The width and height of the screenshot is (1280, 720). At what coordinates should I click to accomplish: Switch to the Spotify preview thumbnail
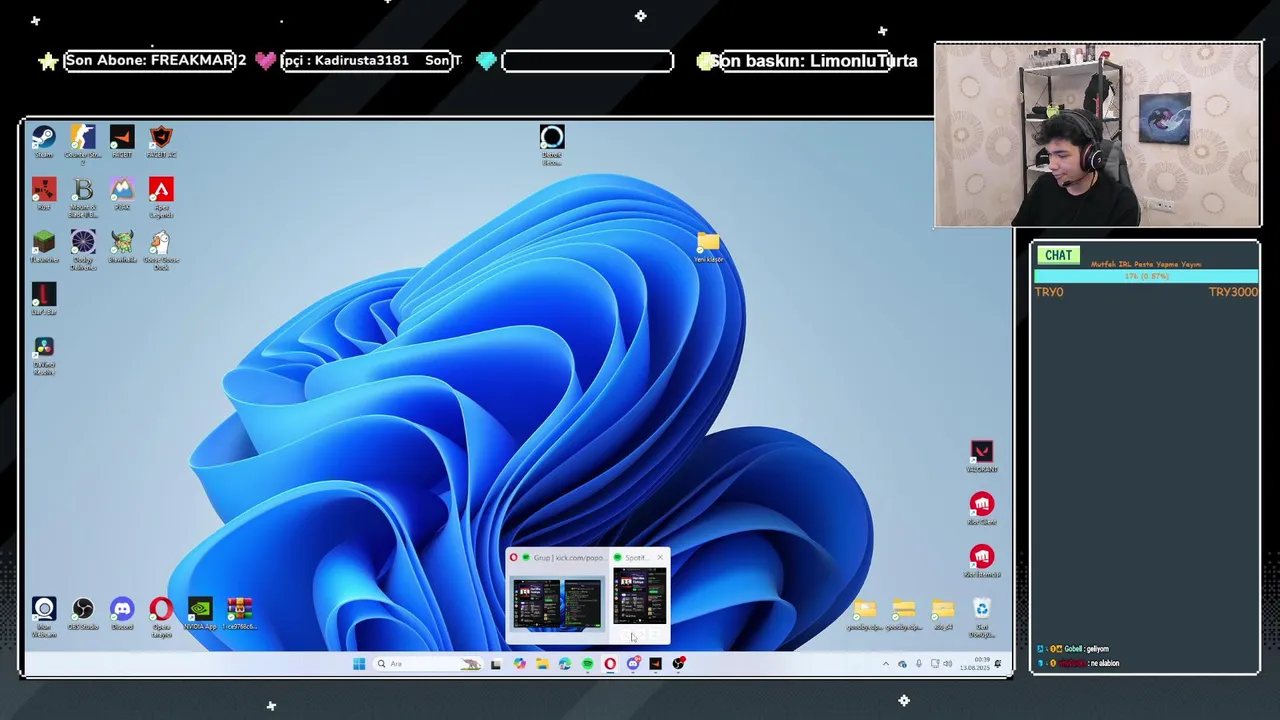pos(639,597)
